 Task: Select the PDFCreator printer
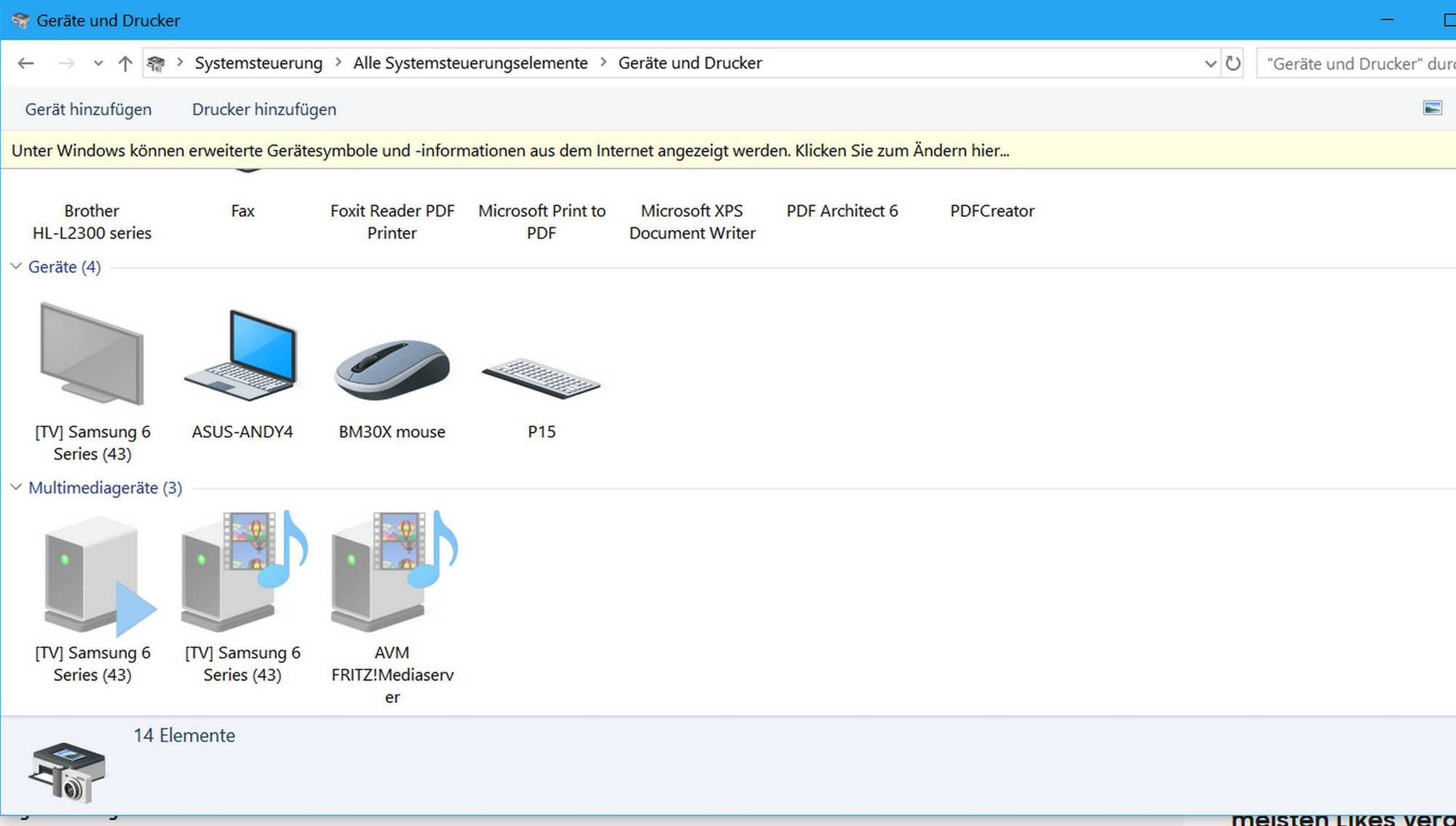[992, 211]
